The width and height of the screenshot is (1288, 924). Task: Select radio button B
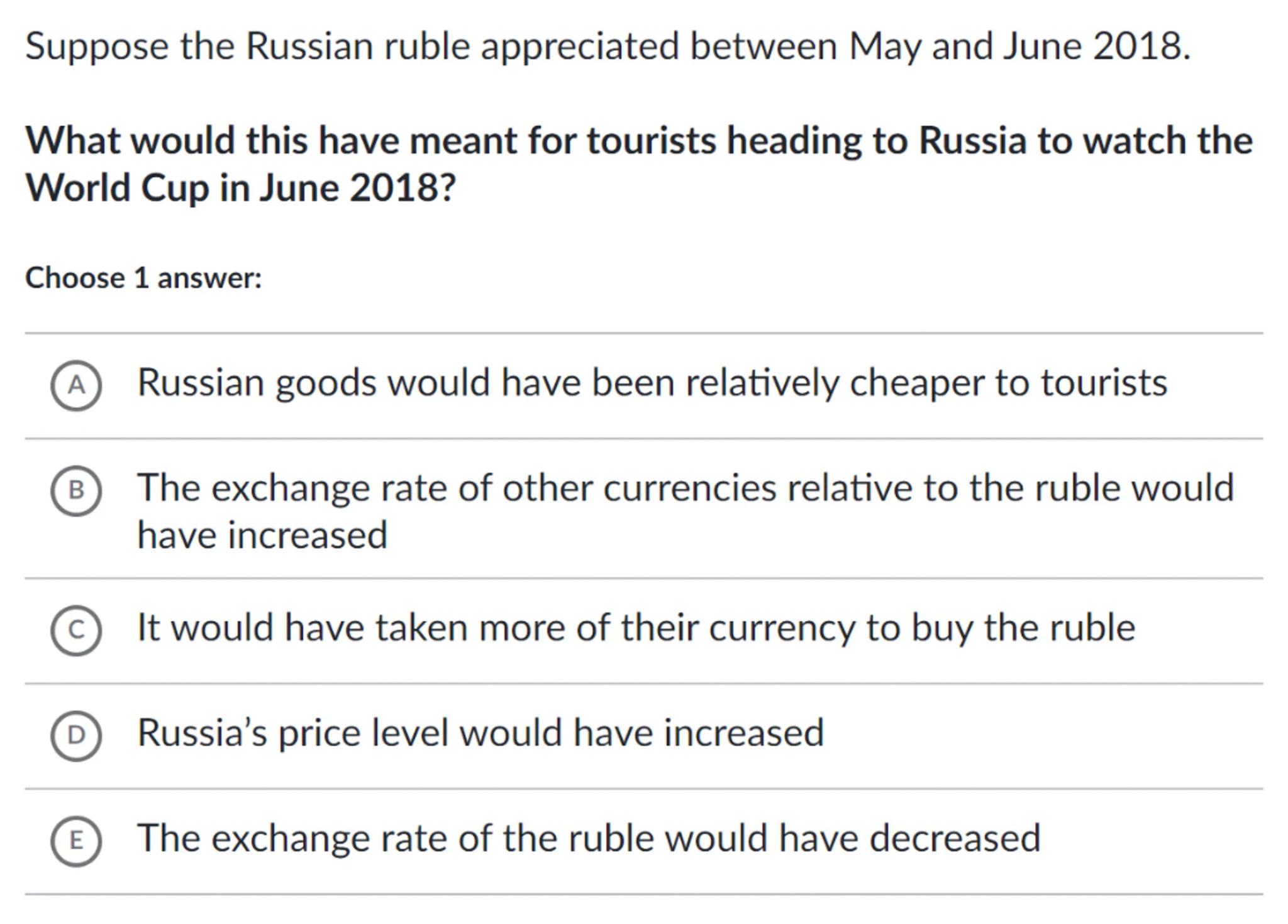click(x=76, y=490)
